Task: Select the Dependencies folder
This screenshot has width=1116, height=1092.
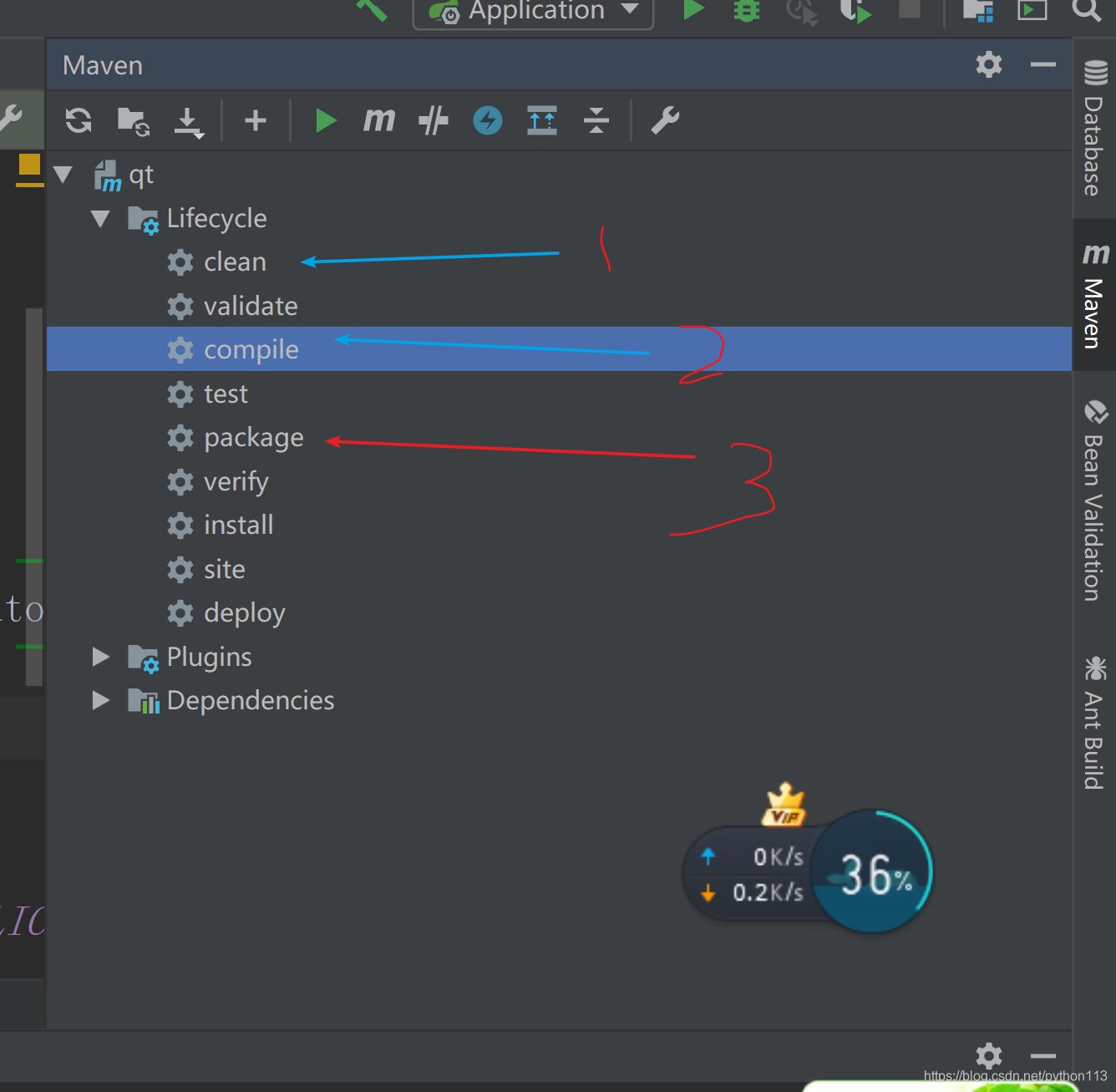Action: click(x=231, y=701)
